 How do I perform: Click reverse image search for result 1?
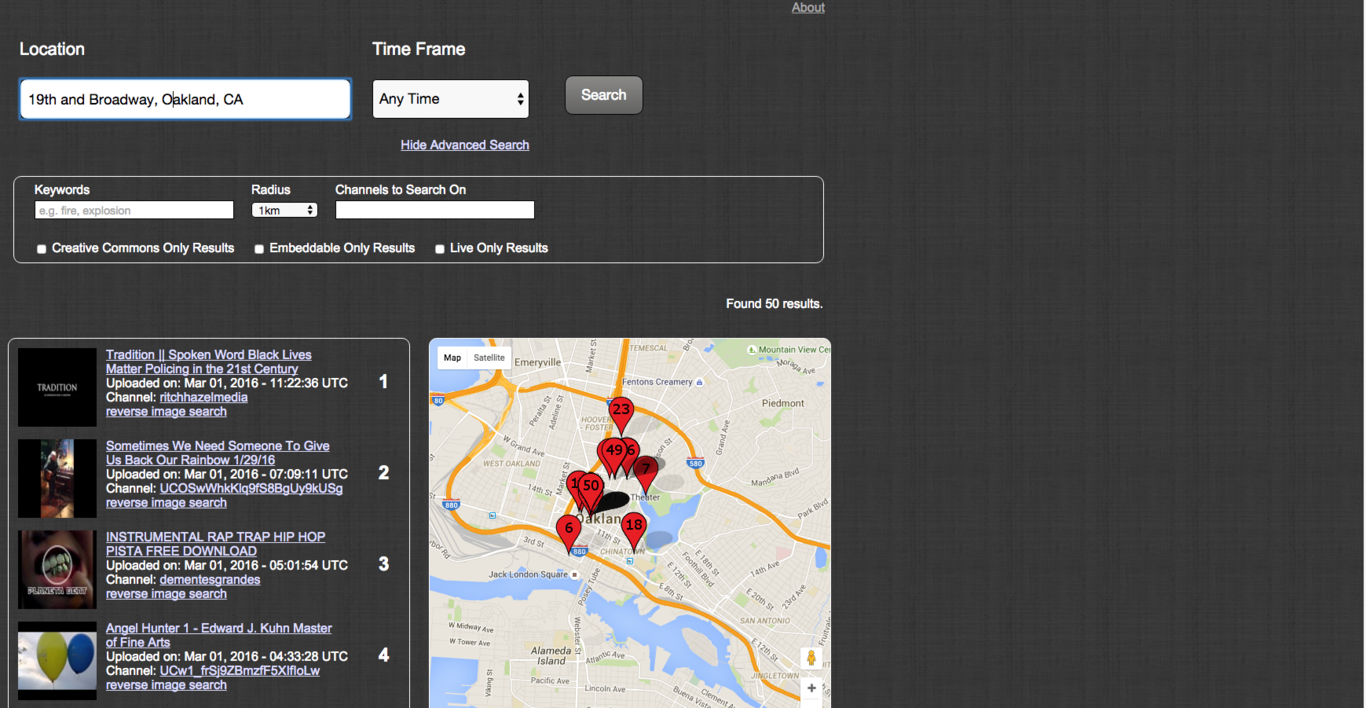166,411
